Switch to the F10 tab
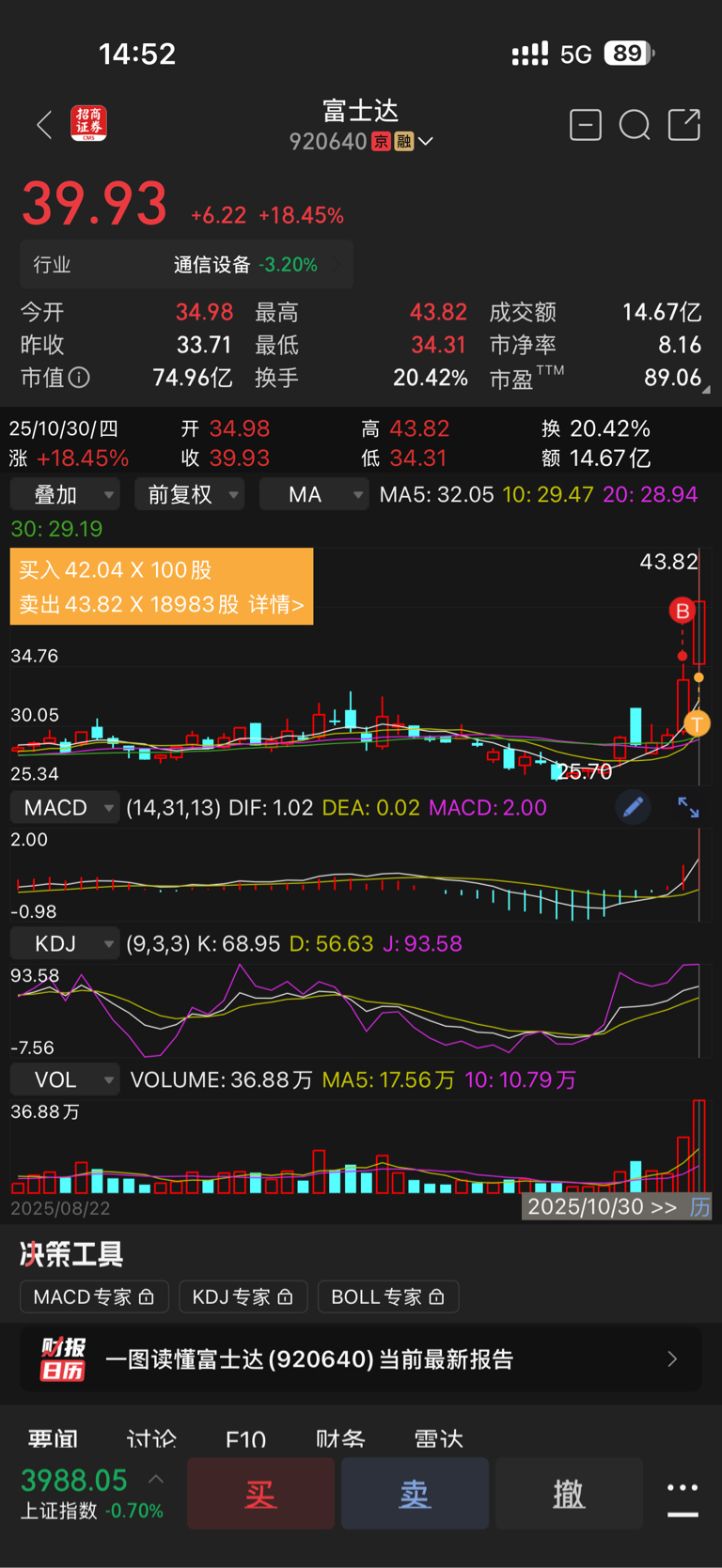 coord(245,1439)
